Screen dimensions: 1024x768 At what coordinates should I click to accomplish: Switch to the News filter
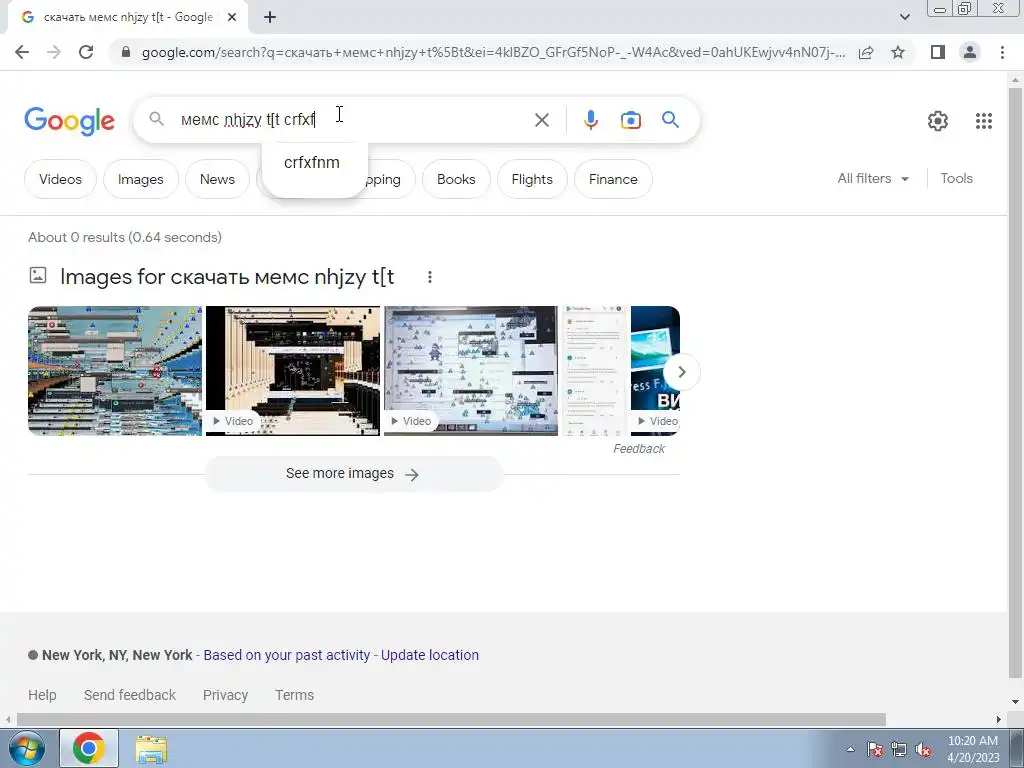pos(217,179)
